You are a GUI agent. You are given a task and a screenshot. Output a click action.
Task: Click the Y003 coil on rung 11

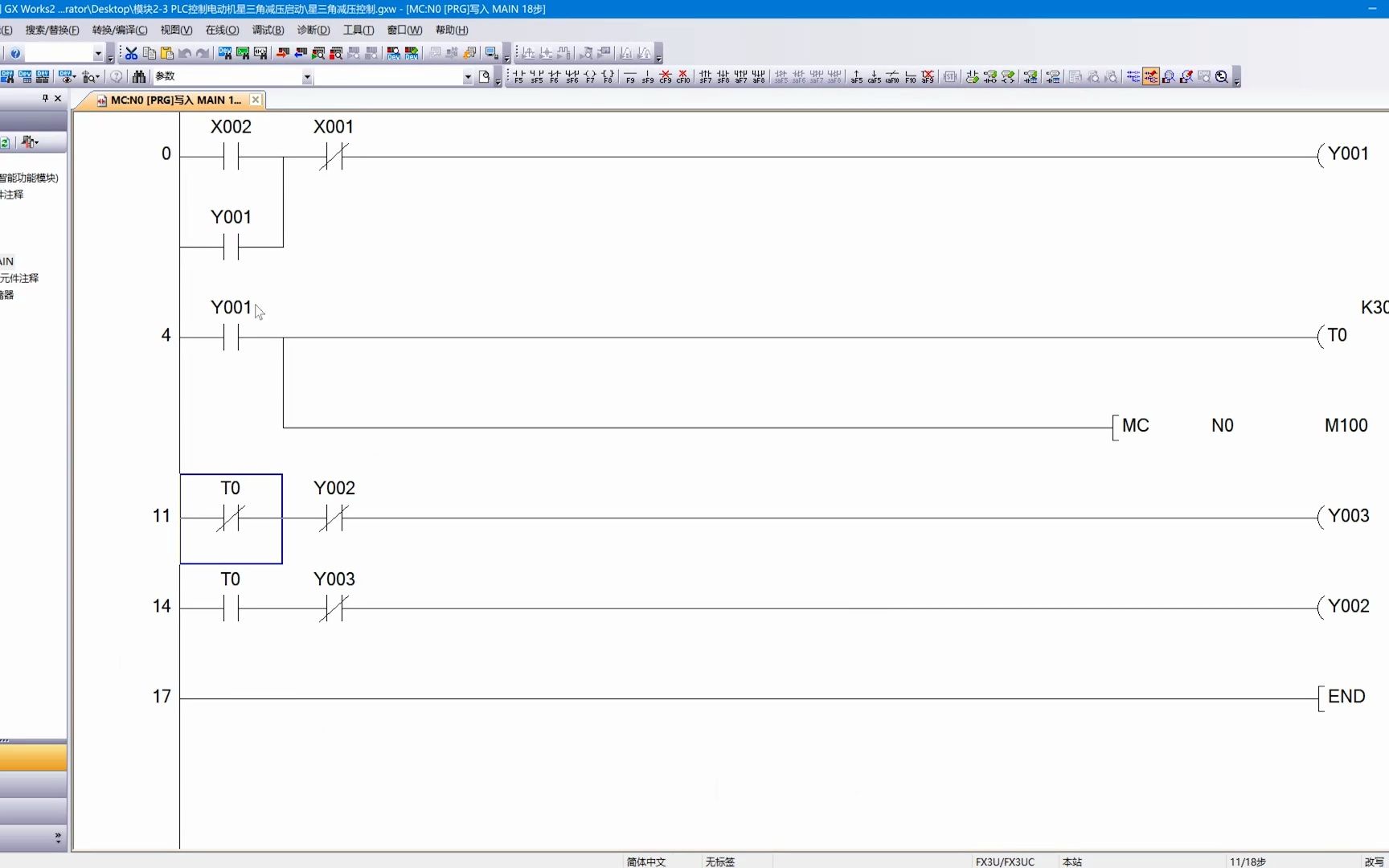pos(1344,516)
